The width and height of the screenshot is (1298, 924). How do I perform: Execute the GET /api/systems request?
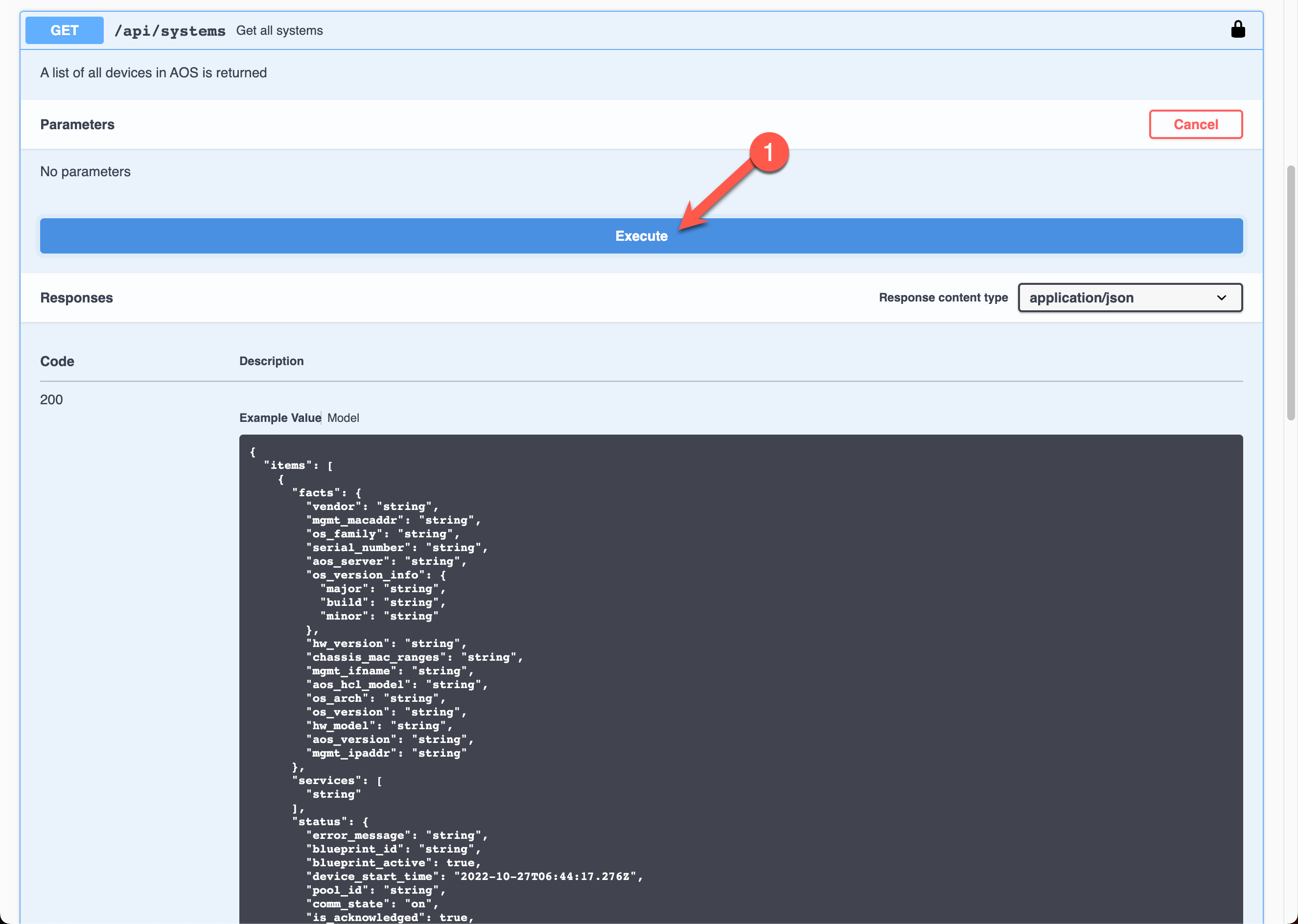tap(642, 235)
